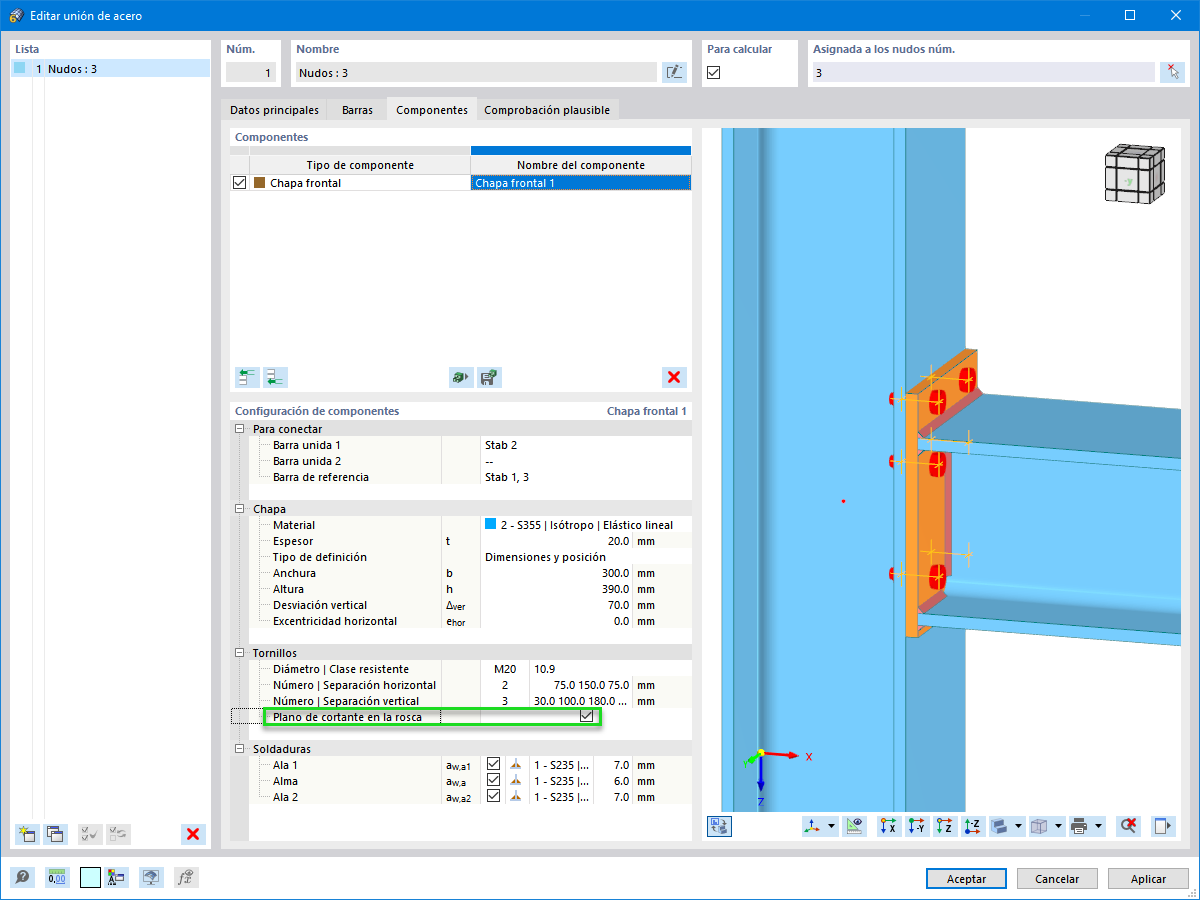Open the print dropdown arrow
This screenshot has height=900, width=1200.
click(x=1099, y=826)
